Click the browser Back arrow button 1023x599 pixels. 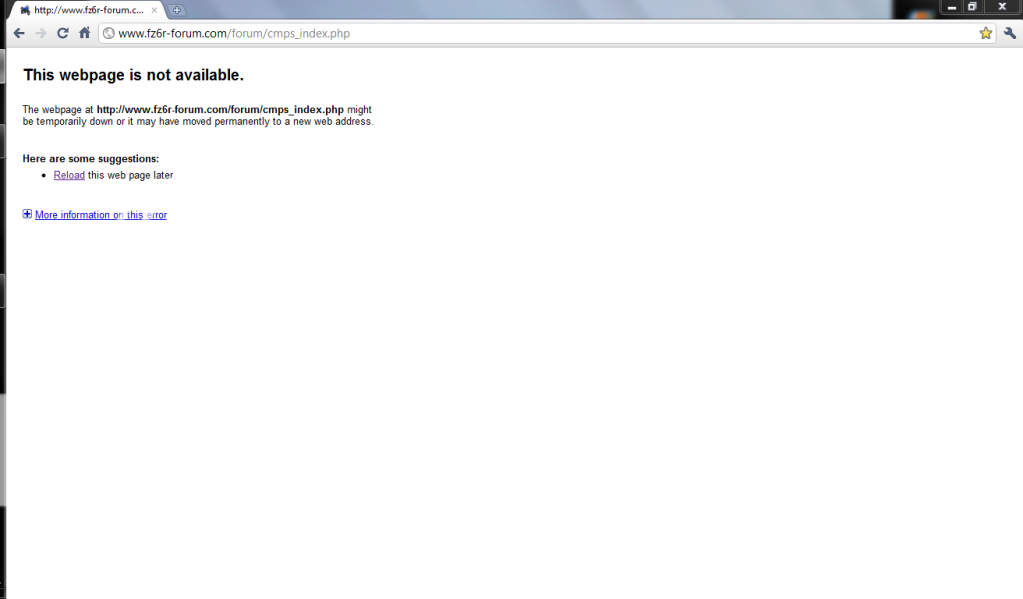click(x=19, y=33)
